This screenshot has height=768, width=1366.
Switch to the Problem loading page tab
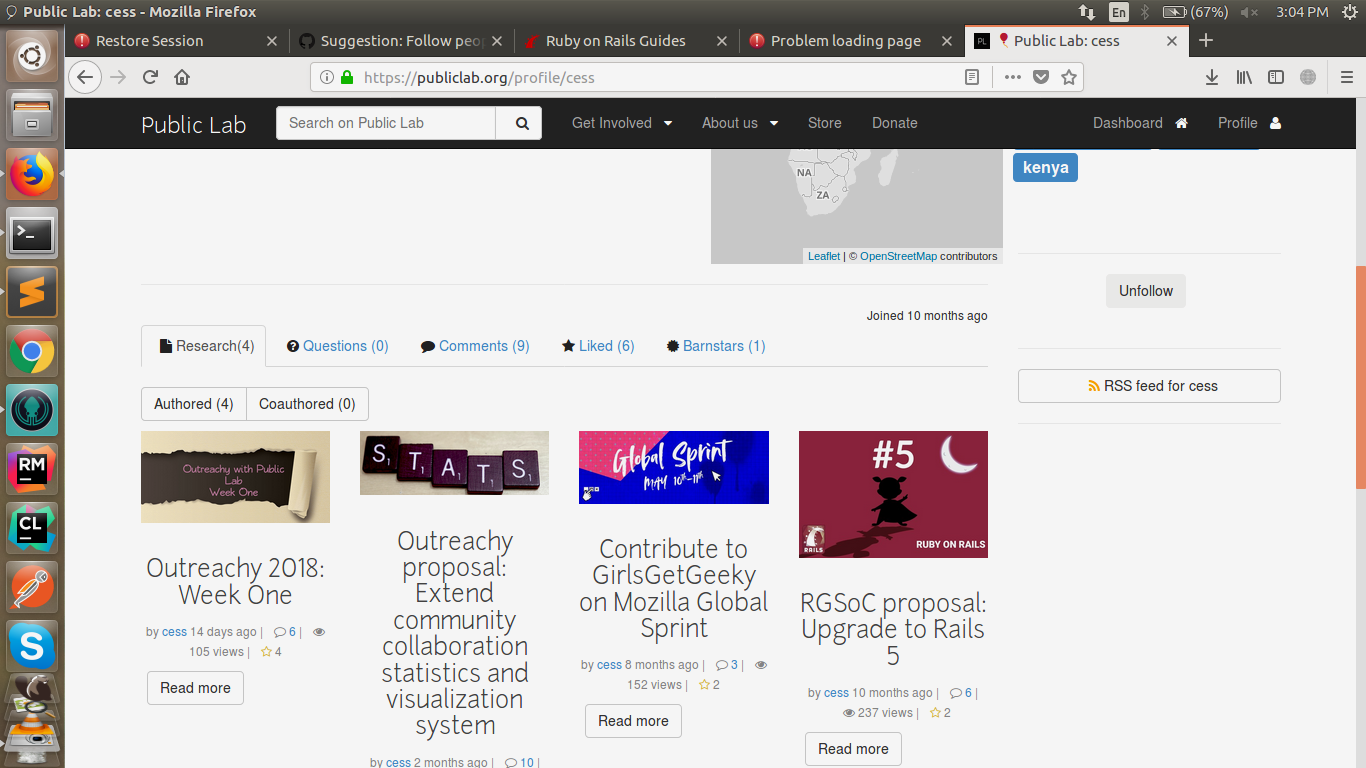(x=851, y=41)
